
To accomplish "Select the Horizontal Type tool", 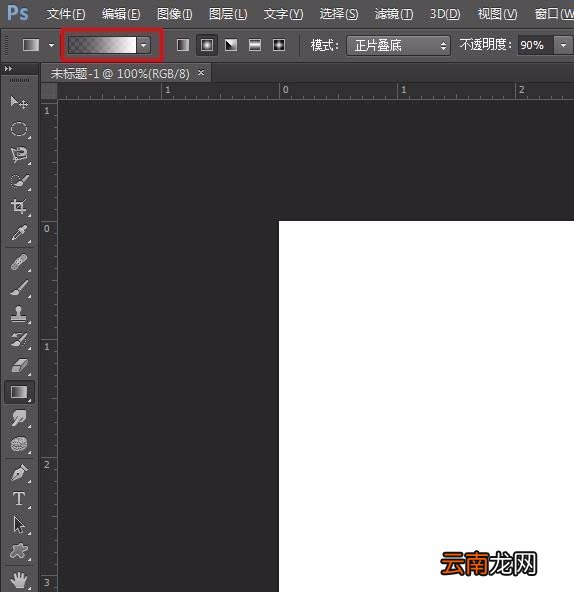I will click(19, 499).
